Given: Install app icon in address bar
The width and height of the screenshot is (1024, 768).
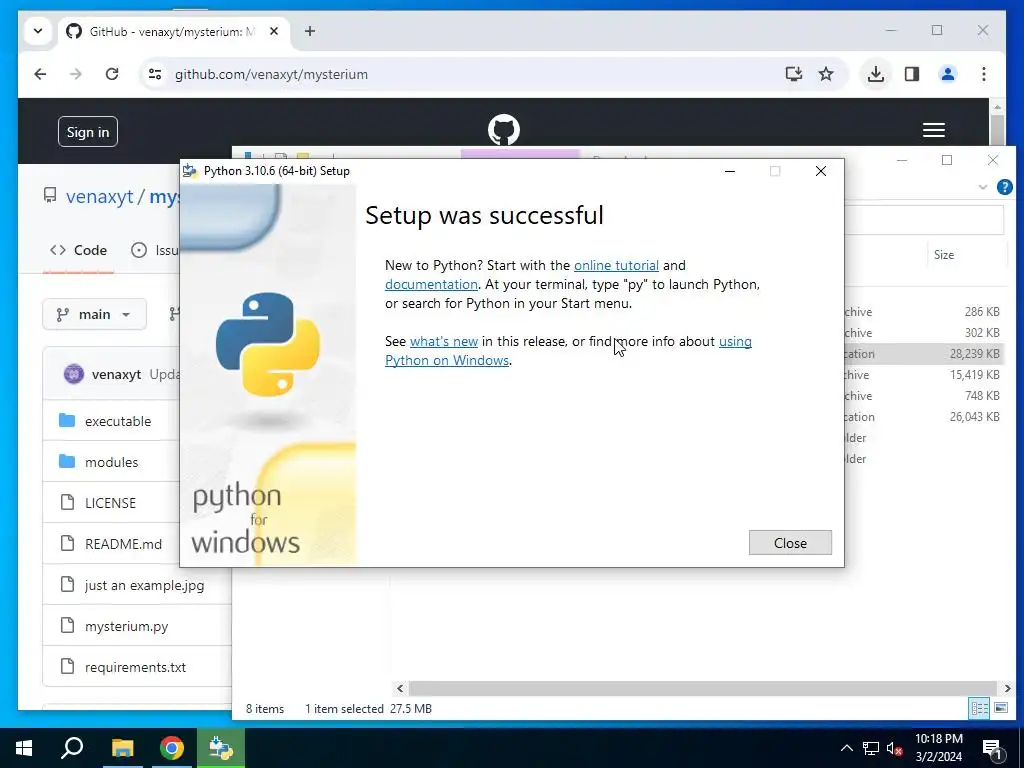Looking at the screenshot, I should click(x=793, y=74).
